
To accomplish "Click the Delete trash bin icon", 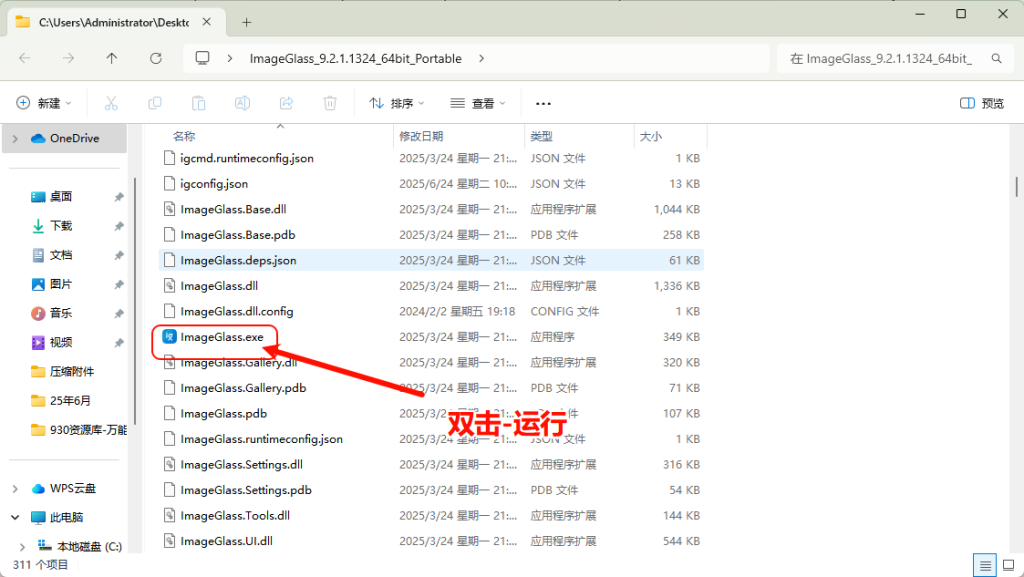I will pyautogui.click(x=330, y=103).
